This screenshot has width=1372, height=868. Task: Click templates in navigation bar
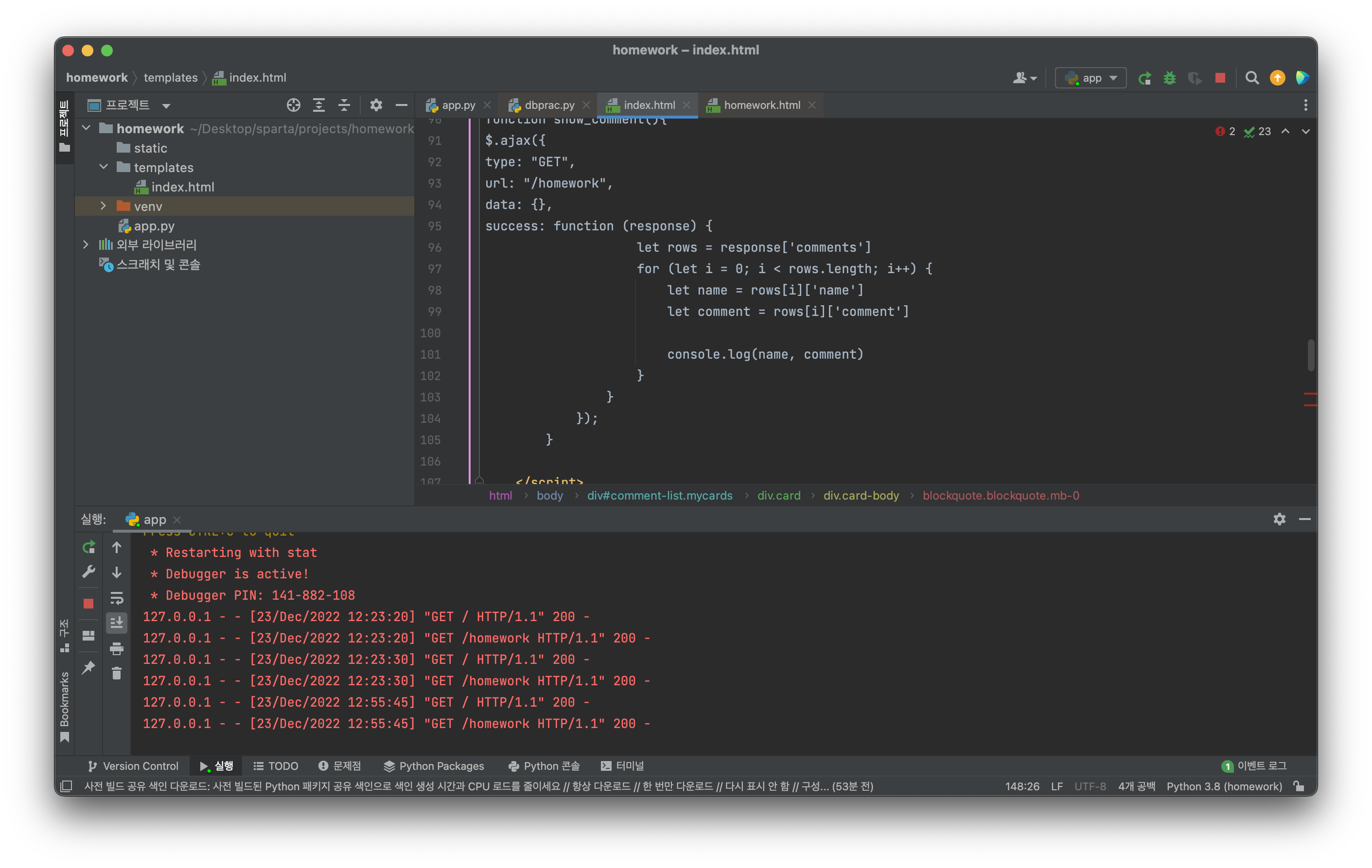tap(170, 78)
